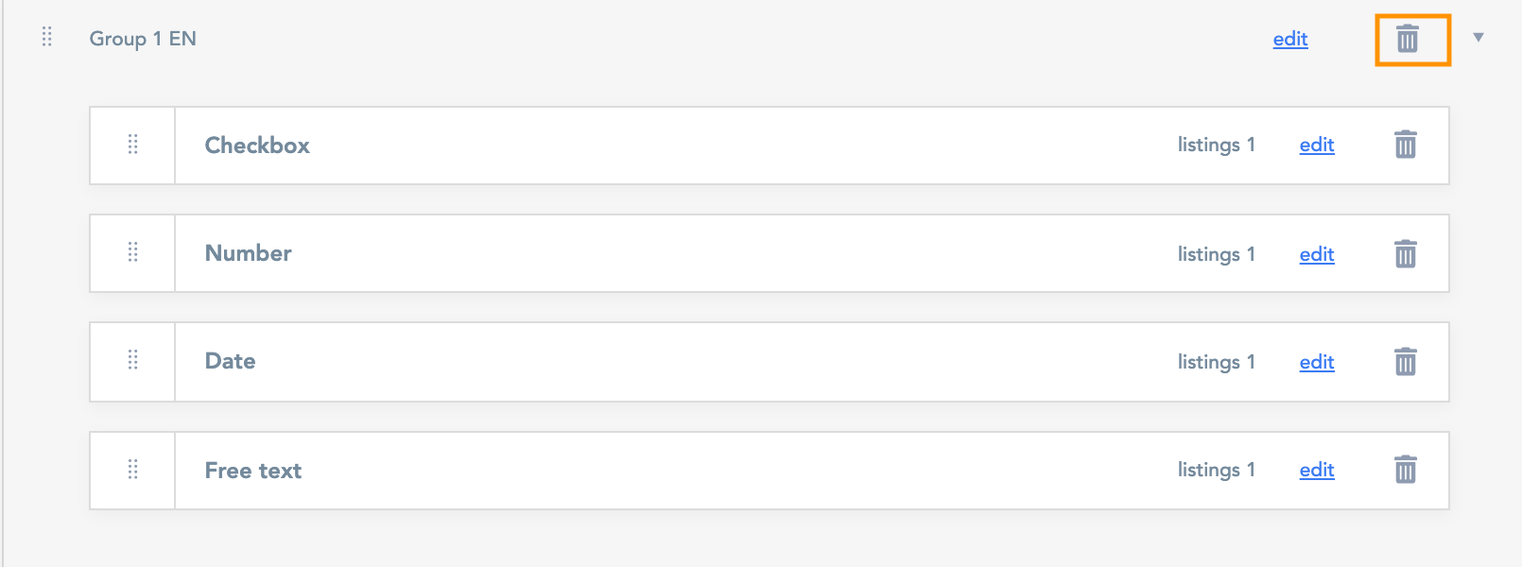
Task: Edit the Free text field
Action: click(1316, 470)
